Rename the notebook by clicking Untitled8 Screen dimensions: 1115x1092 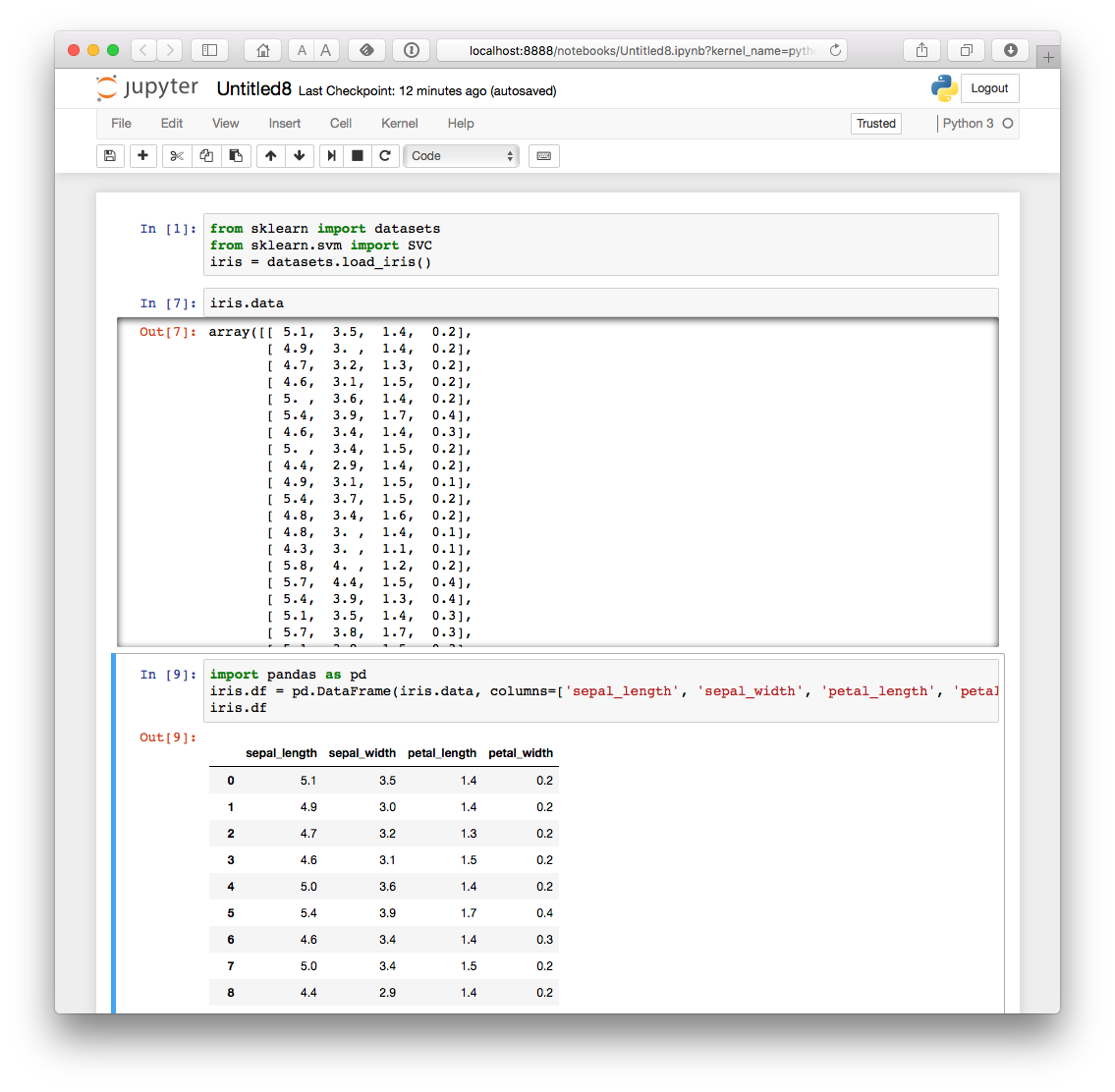coord(253,87)
